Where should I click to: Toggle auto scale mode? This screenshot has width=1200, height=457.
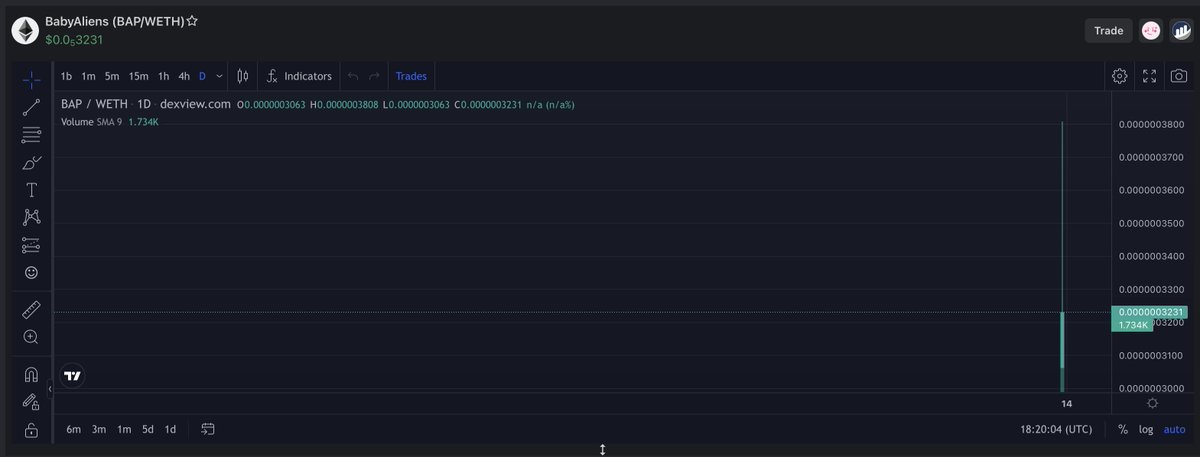tap(1174, 429)
